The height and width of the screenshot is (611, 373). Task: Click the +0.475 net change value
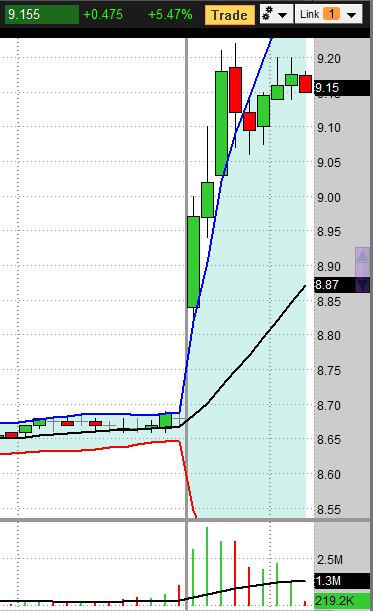[x=103, y=15]
